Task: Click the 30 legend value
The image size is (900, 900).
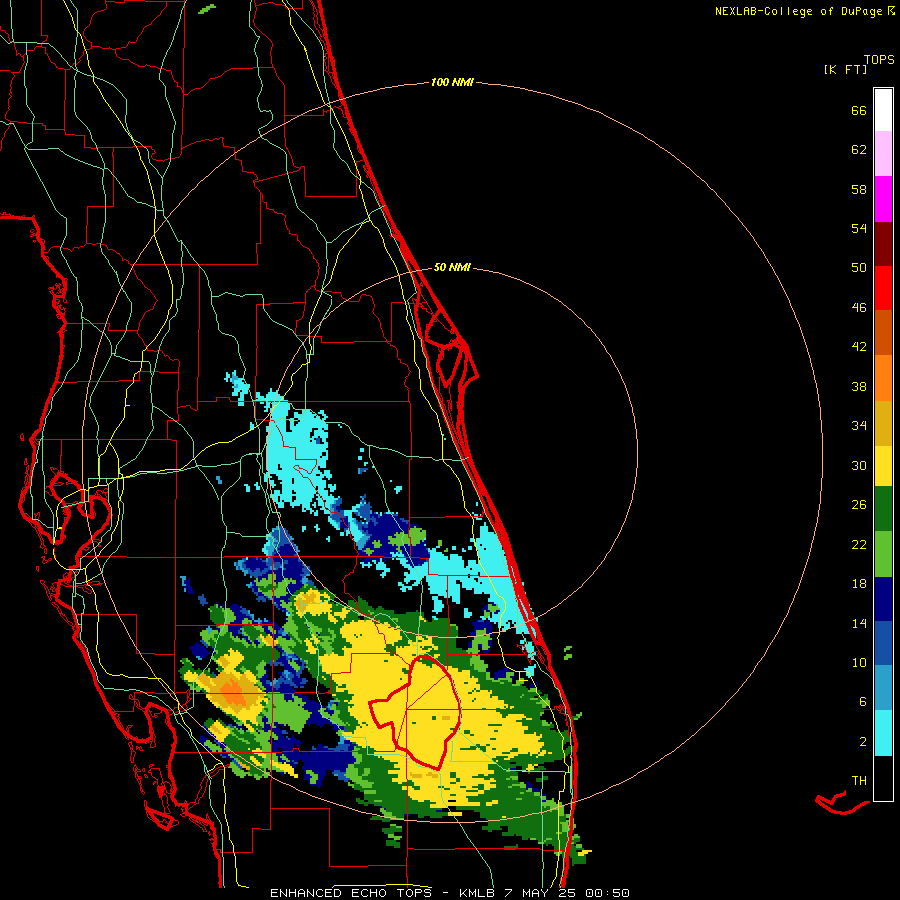Action: coord(859,465)
